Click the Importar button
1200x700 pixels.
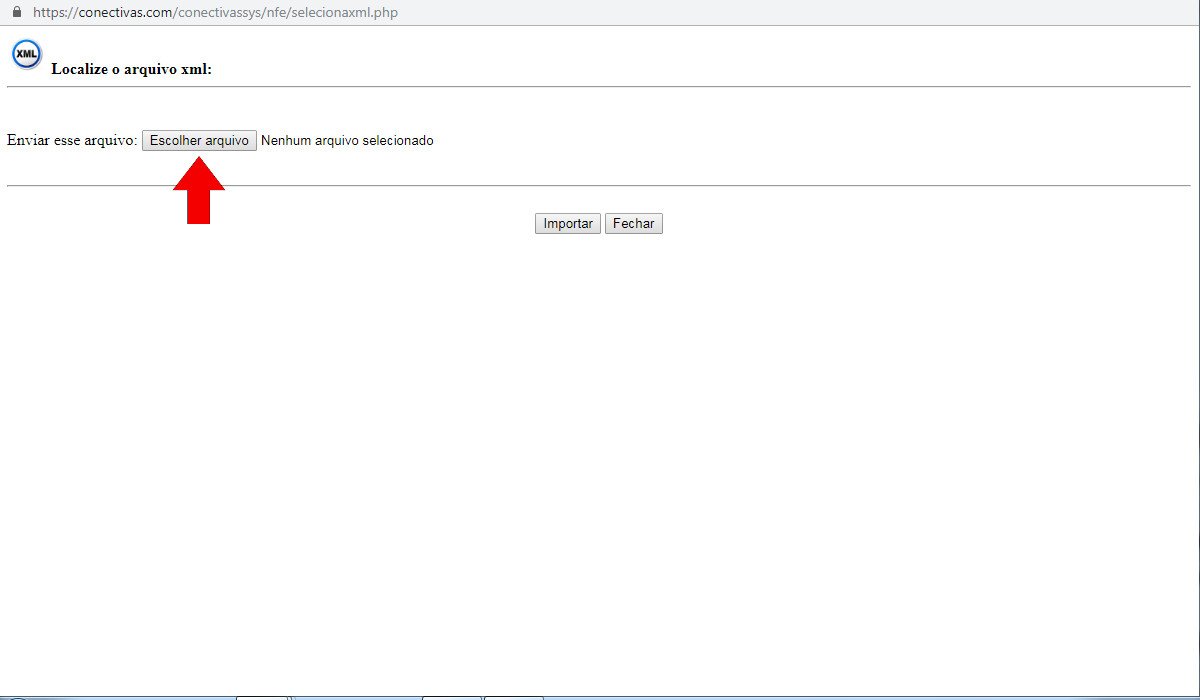(x=567, y=224)
